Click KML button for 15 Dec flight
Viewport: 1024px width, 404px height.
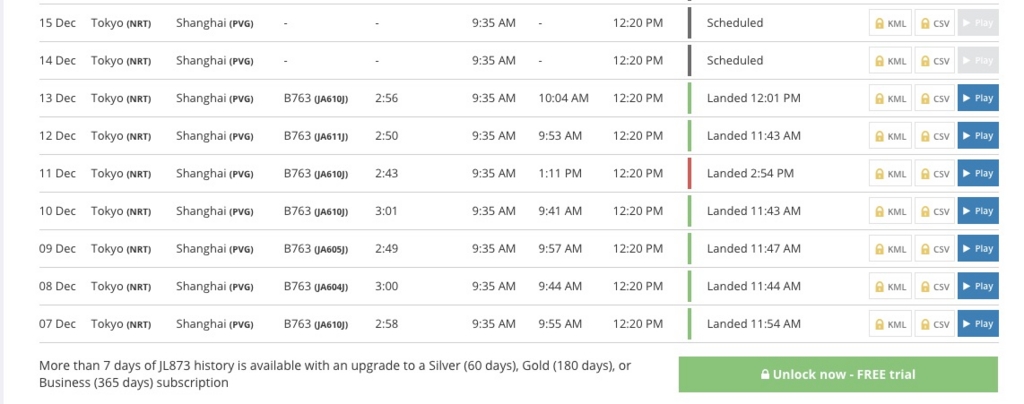coord(890,23)
